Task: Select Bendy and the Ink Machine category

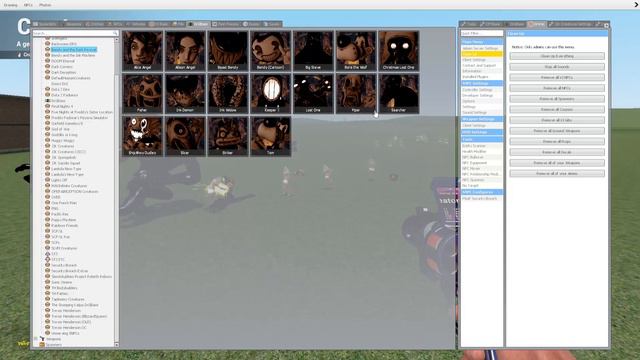Action: (x=73, y=55)
